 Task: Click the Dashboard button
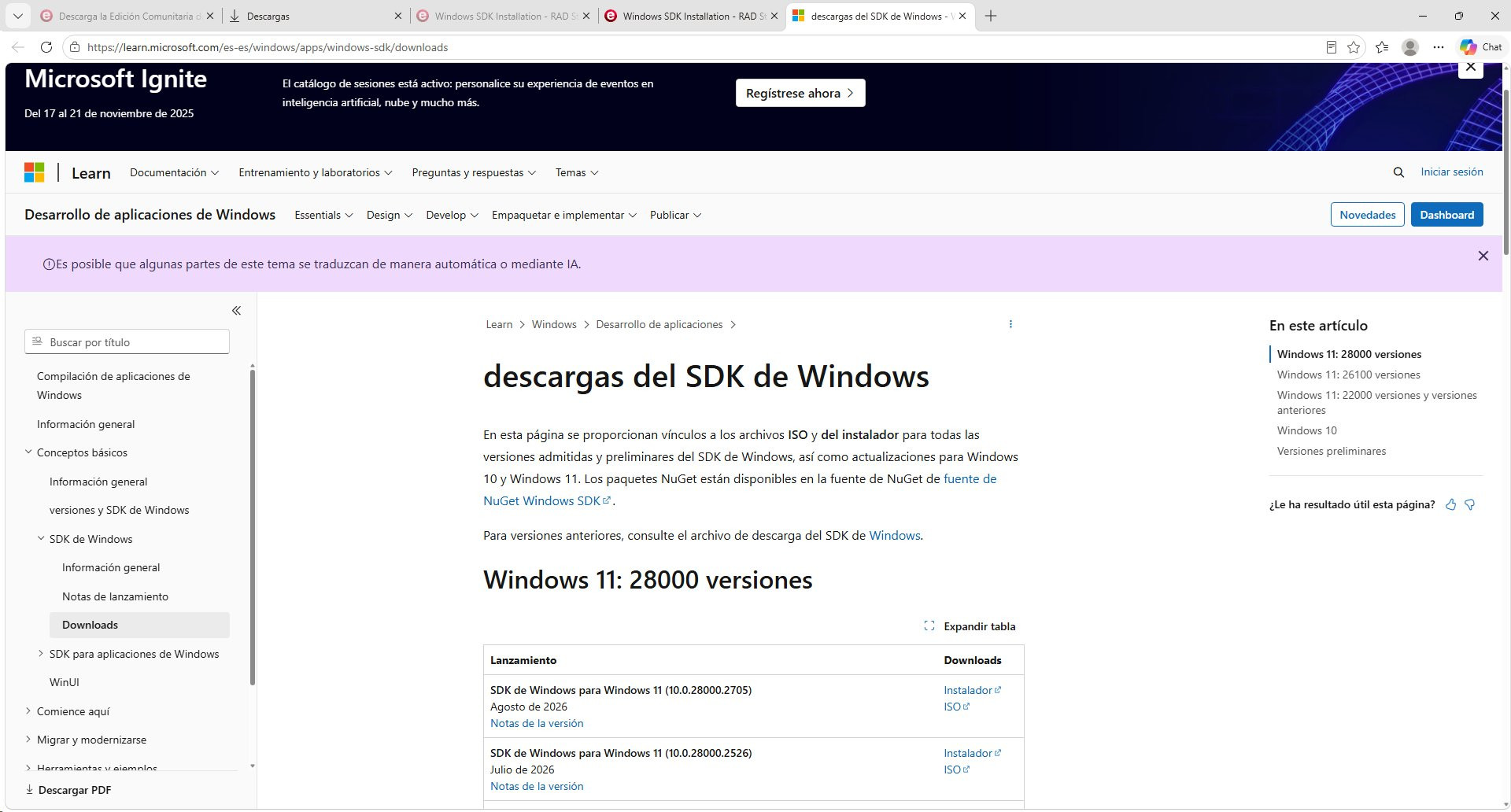(x=1446, y=215)
